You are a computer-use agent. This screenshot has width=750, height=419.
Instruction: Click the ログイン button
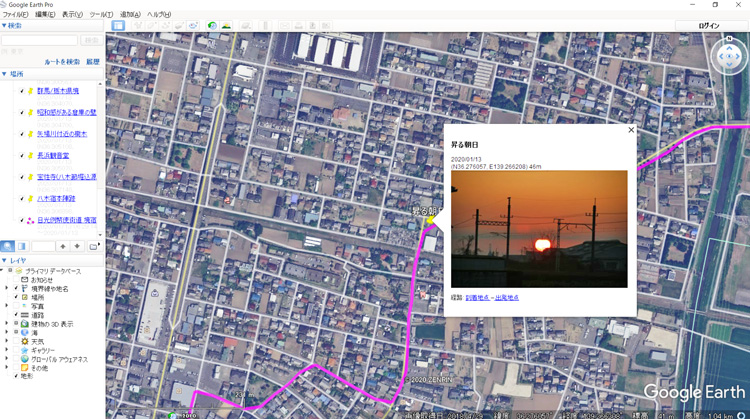[x=709, y=25]
